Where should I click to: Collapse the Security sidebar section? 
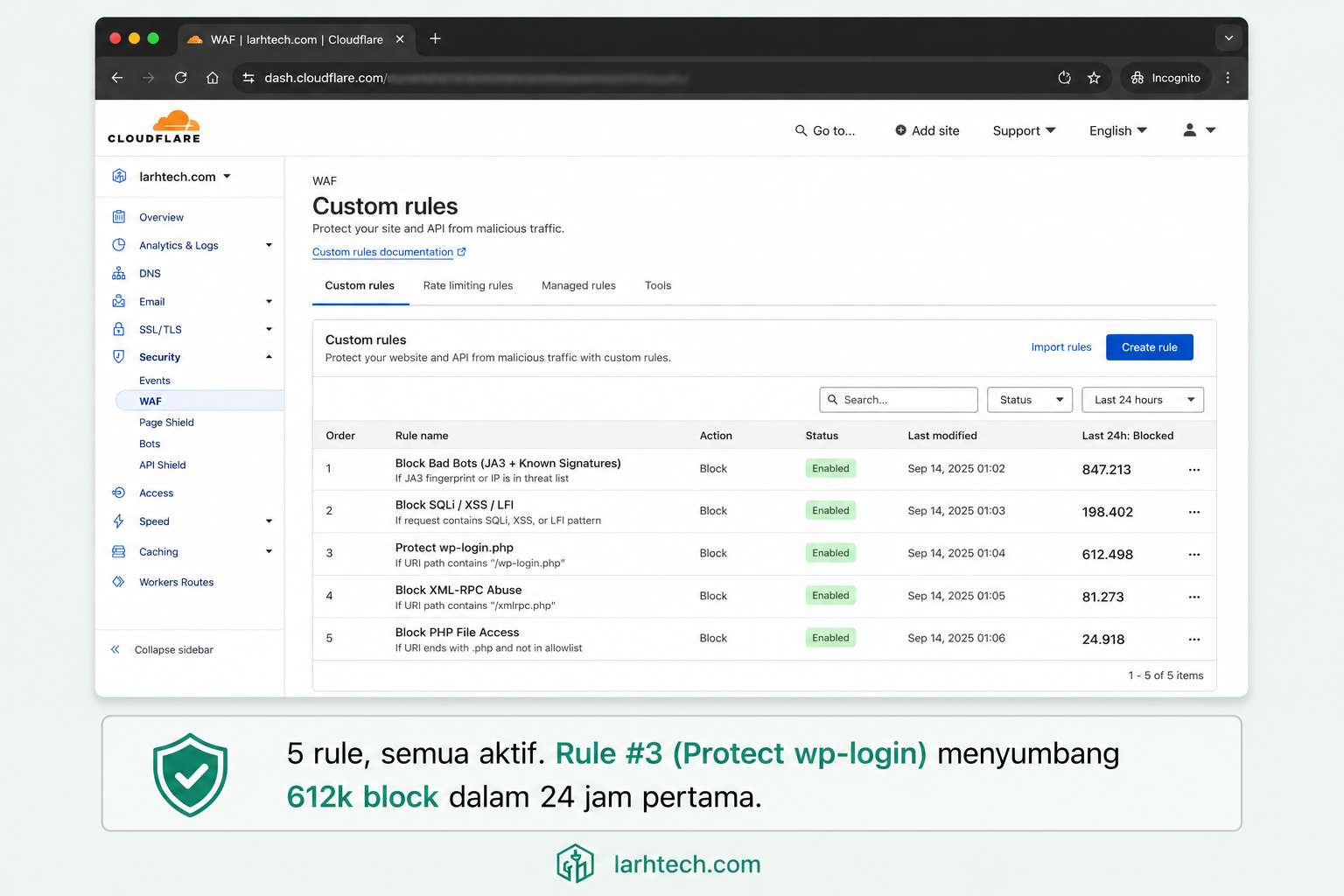pos(269,356)
